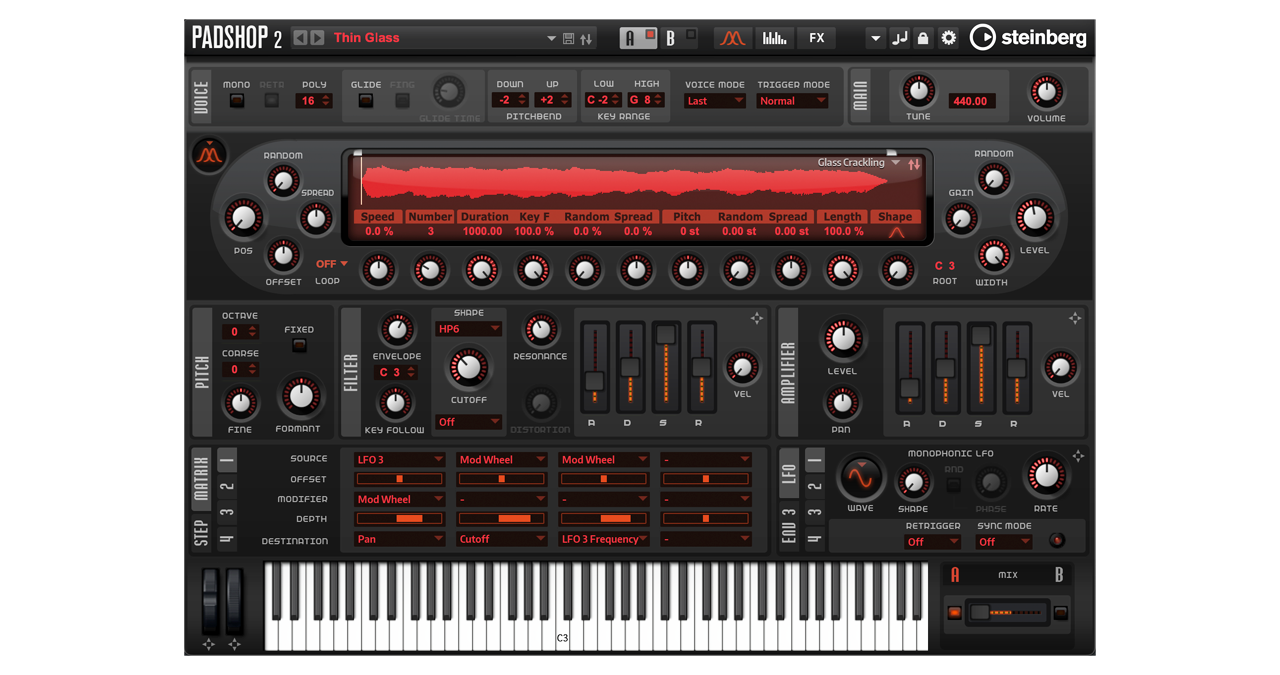Click the LFO Wave shape selector
Screen dimensions: 1280x675
point(860,478)
